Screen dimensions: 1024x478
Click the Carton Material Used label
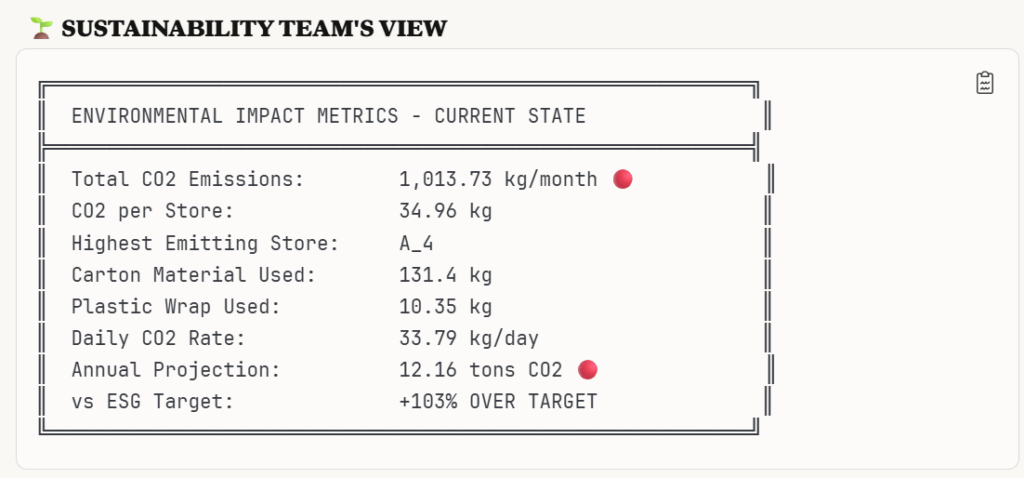pos(193,275)
